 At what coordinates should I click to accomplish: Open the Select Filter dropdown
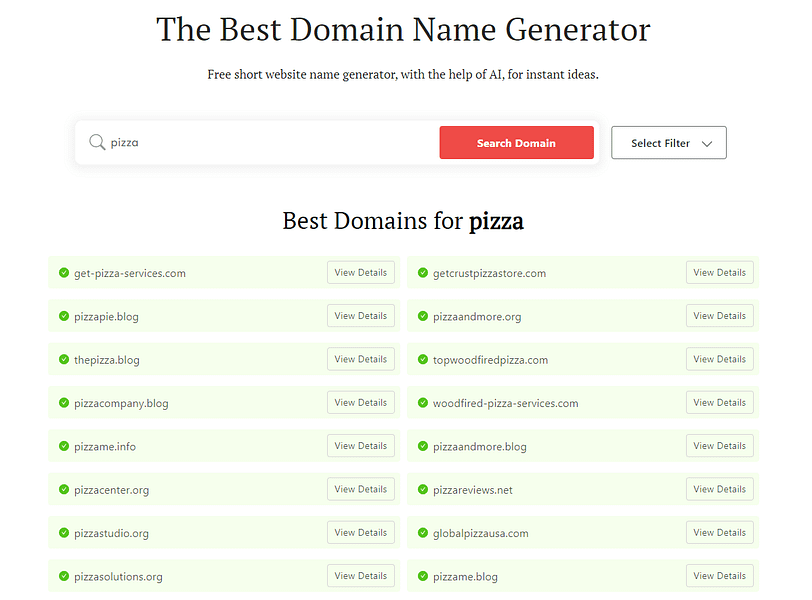pos(668,142)
